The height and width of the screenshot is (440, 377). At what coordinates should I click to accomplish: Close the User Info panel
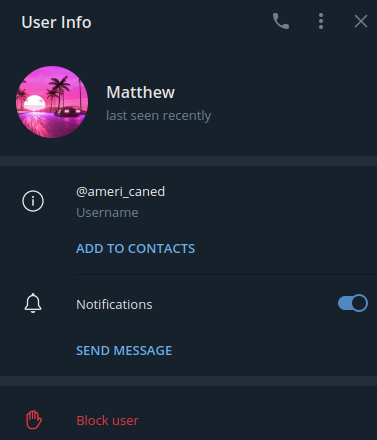coord(361,21)
